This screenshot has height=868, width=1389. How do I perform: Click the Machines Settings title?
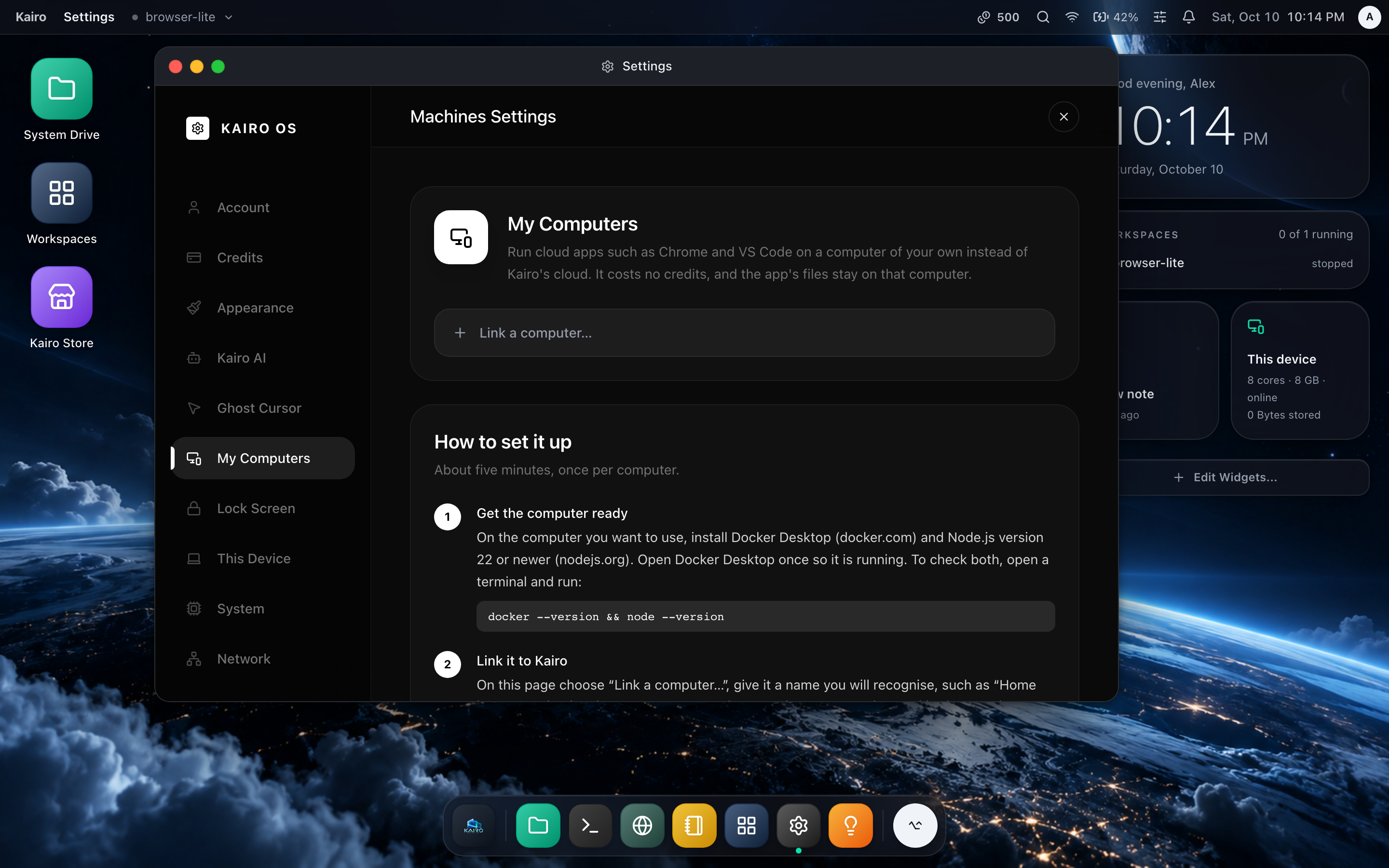point(483,117)
